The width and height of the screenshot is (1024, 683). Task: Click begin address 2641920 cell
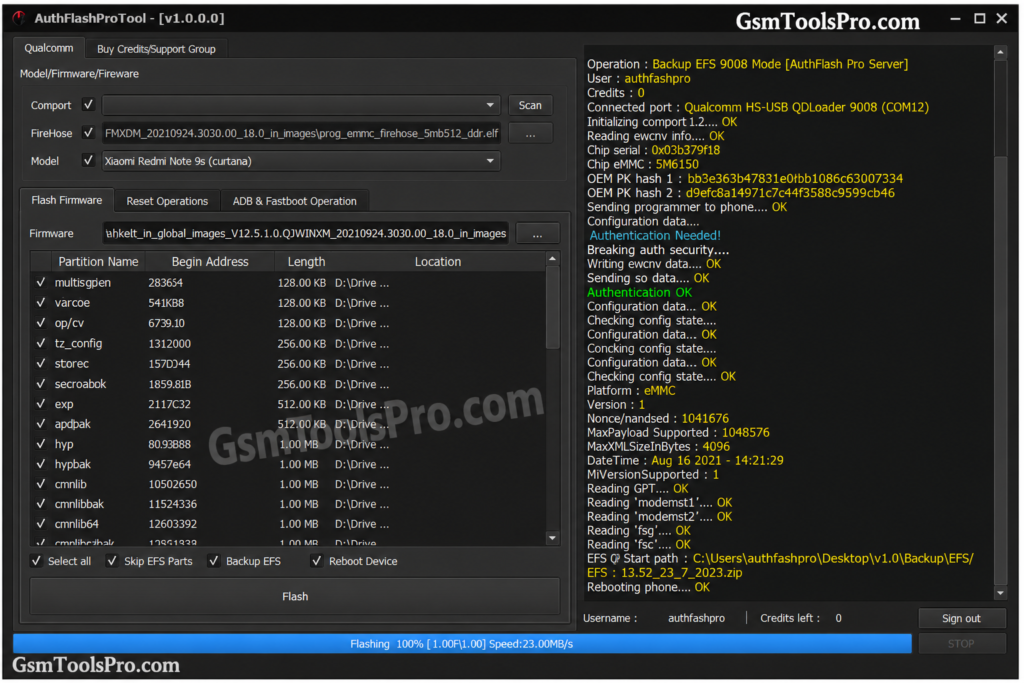[x=169, y=424]
